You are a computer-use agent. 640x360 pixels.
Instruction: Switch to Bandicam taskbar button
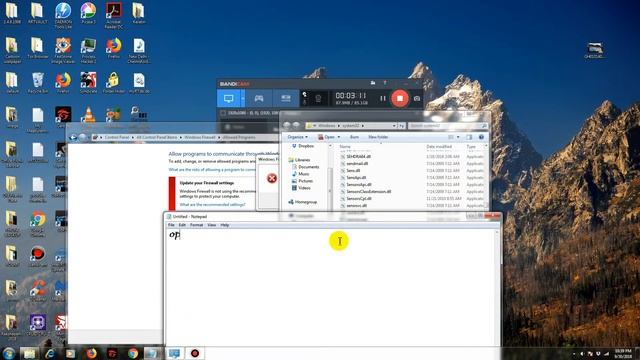[195, 353]
